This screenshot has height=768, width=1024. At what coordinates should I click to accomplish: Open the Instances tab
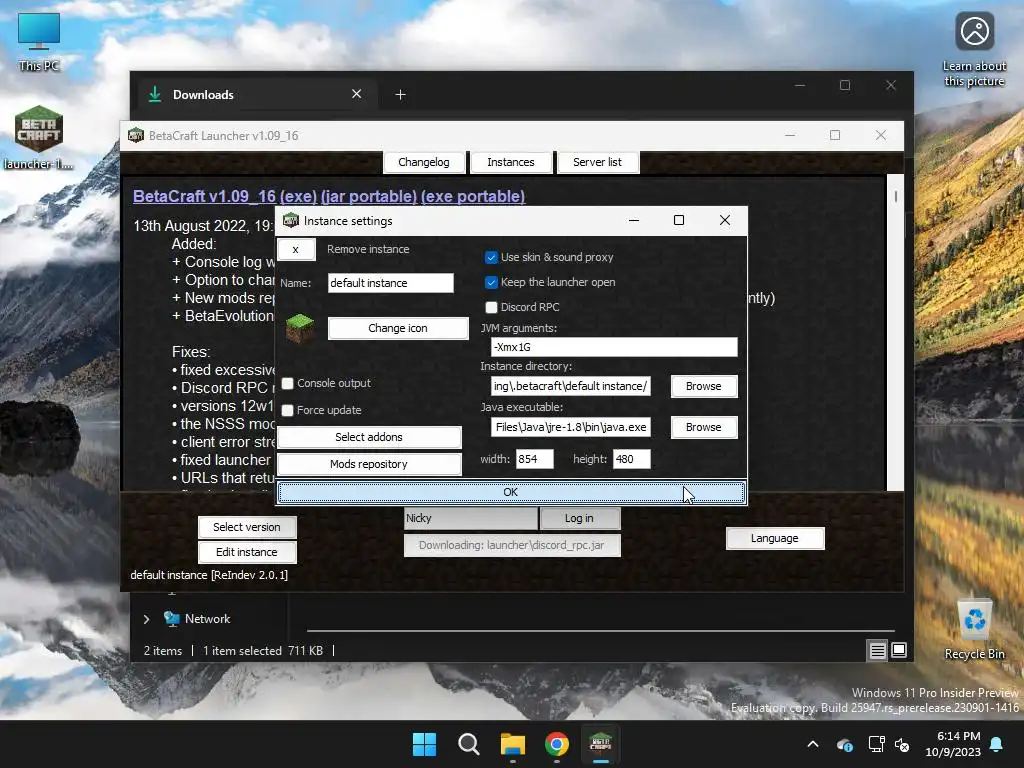511,162
